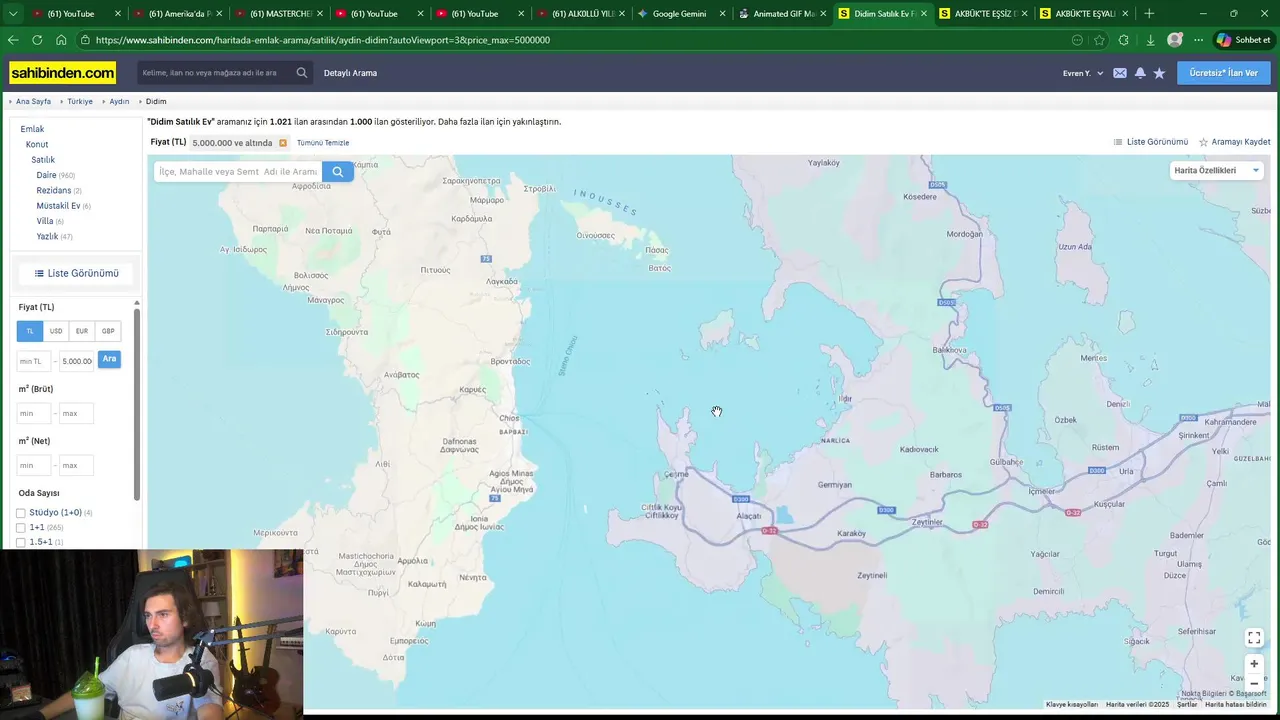Switch to ALKOLLÜ YILBAŞI tab

(x=581, y=13)
